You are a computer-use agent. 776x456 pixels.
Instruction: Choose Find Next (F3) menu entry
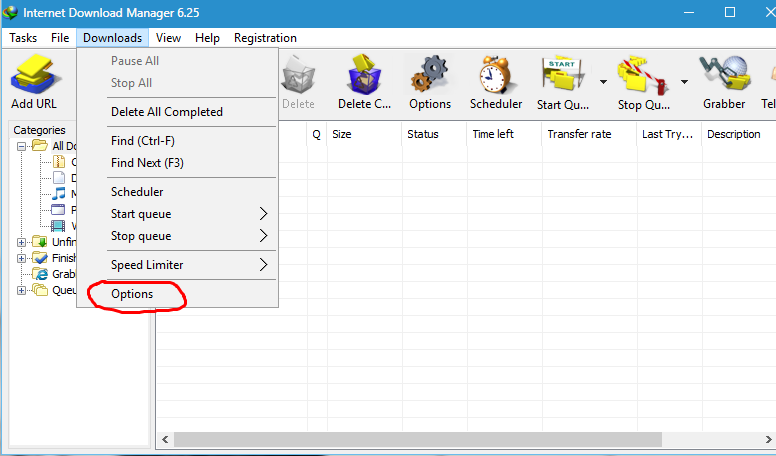178,163
